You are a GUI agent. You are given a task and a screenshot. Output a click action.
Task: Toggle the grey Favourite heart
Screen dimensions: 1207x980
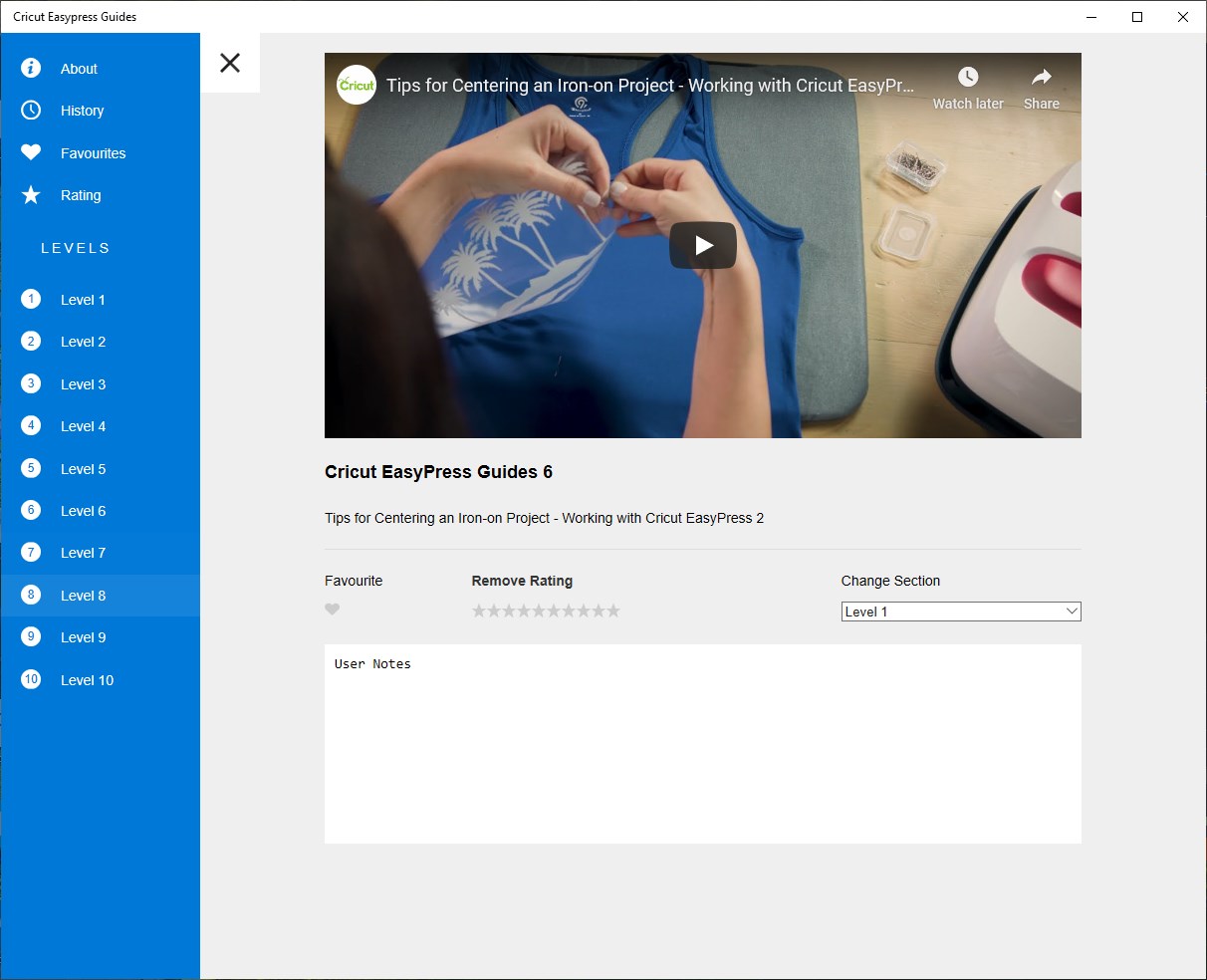pos(333,610)
